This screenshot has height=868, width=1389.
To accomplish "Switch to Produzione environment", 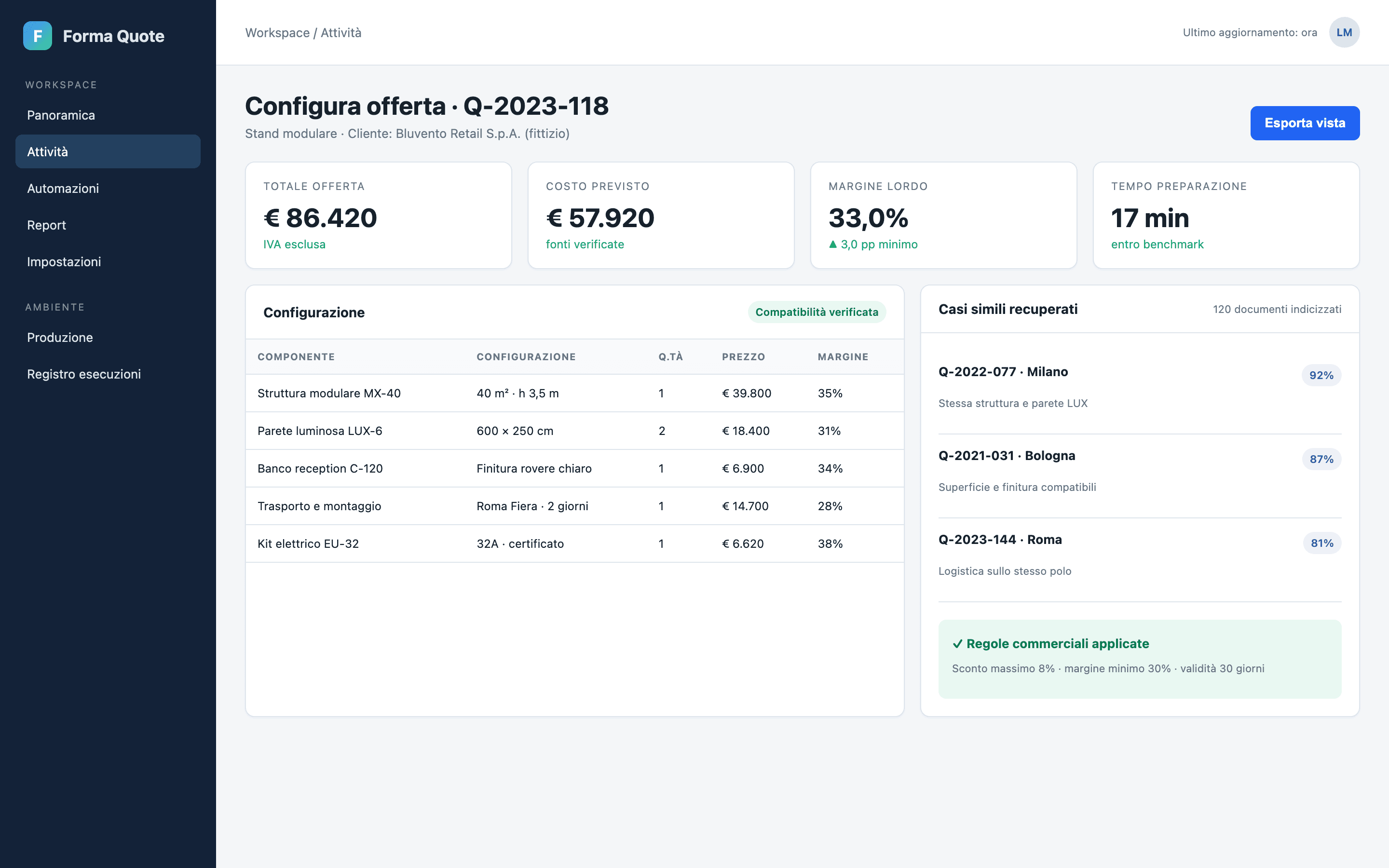I will click(108, 338).
